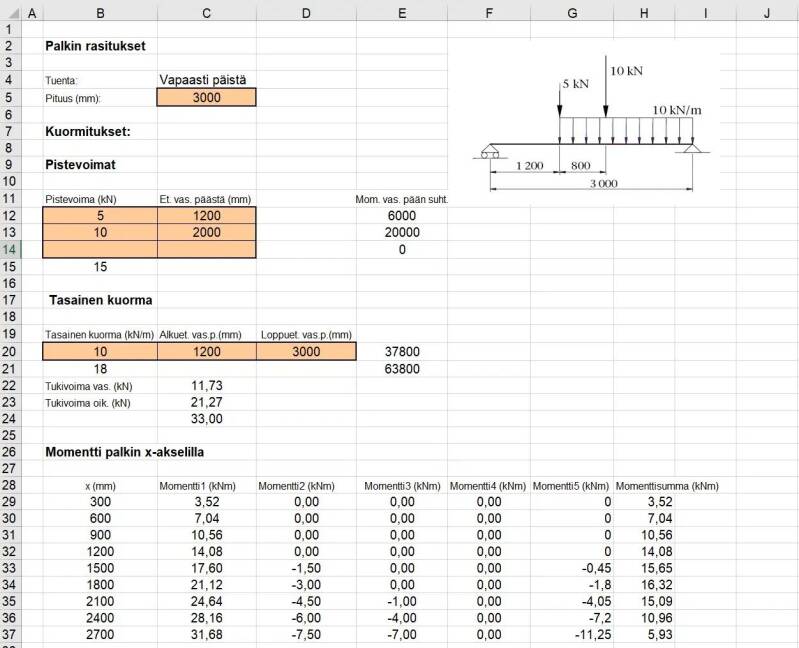Select distance input cell showing 2000
This screenshot has width=799, height=648.
pyautogui.click(x=206, y=232)
